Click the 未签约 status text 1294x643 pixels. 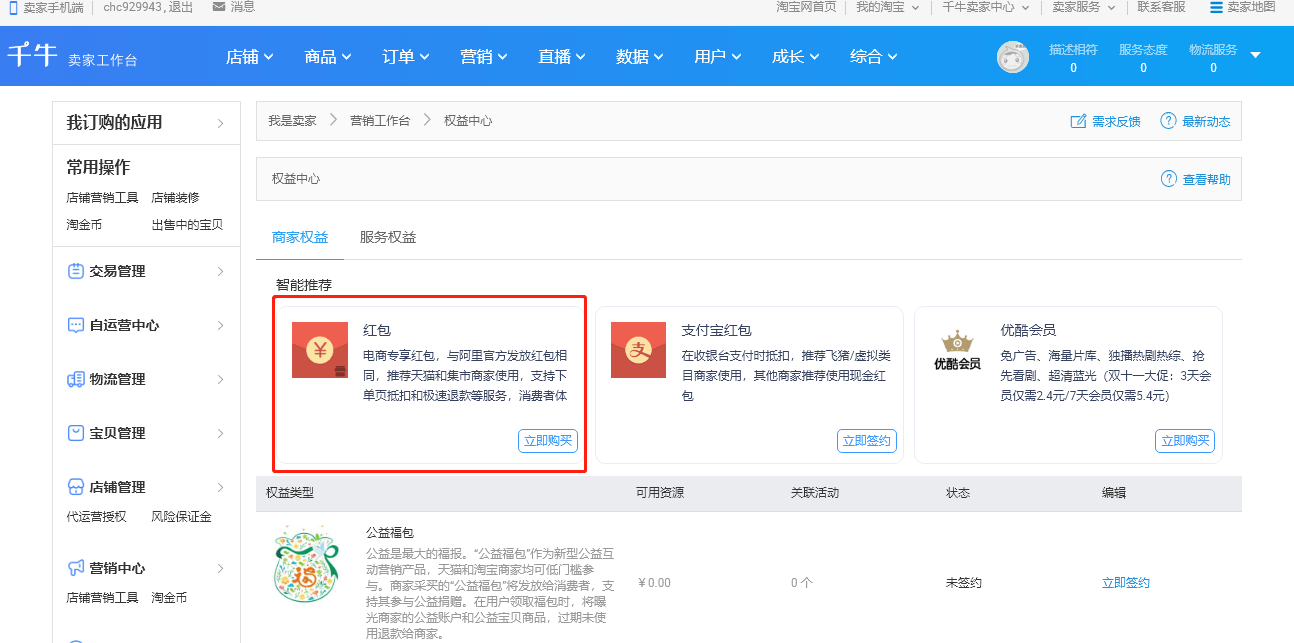tap(963, 583)
